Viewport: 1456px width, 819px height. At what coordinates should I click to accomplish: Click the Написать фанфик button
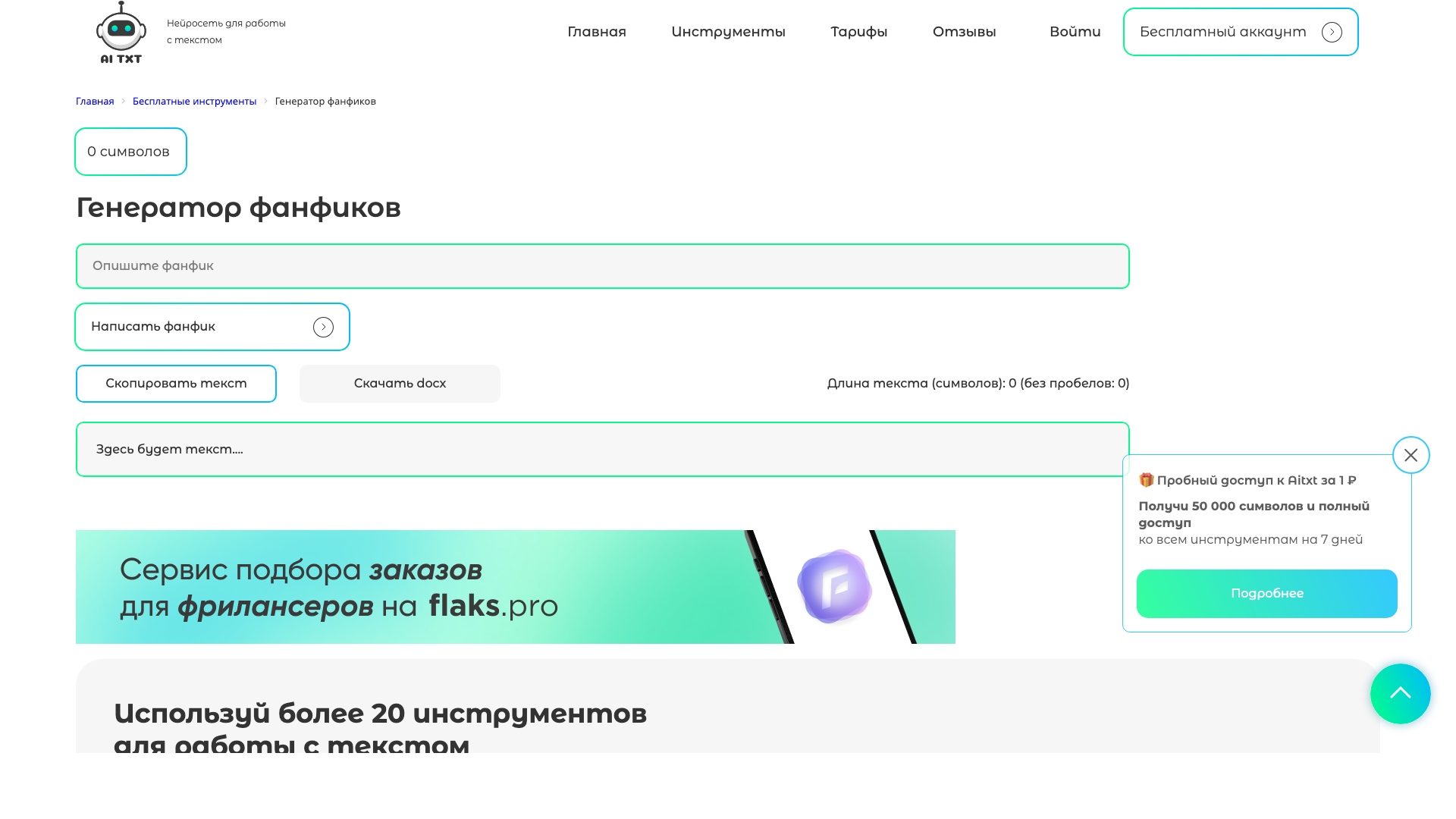[212, 327]
